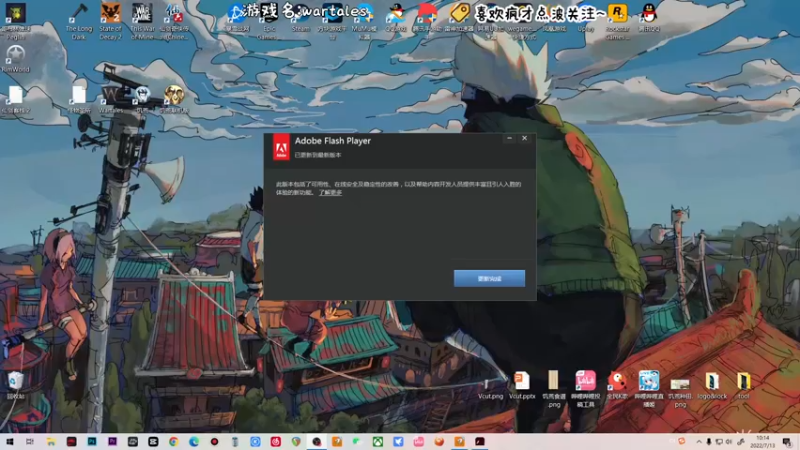Open Google Chrome from the taskbar
Viewport: 800px width, 450px height.
coord(173,441)
